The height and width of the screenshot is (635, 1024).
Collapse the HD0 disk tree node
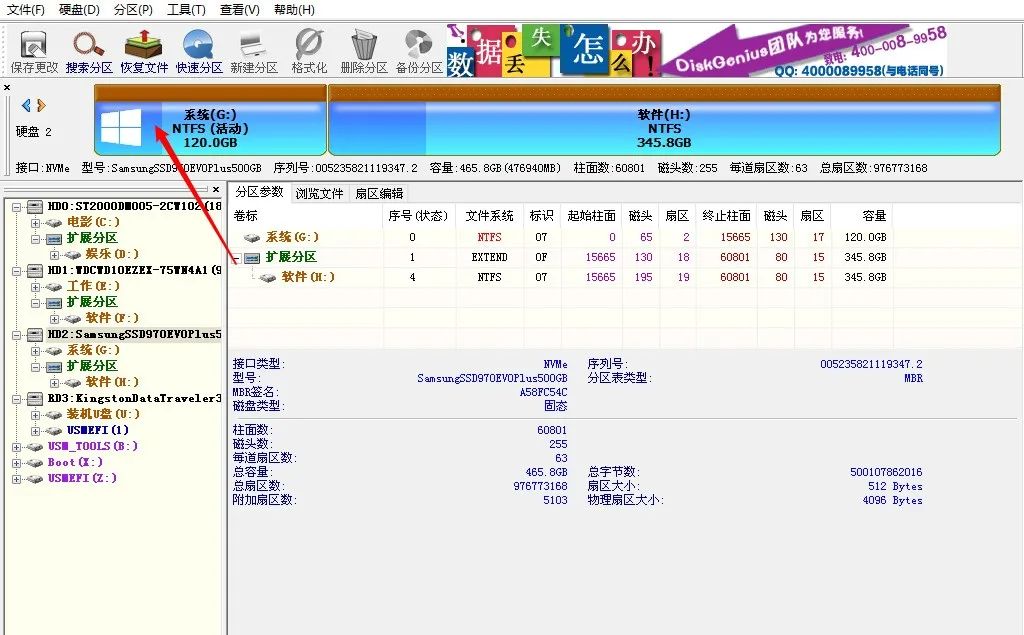[x=16, y=206]
